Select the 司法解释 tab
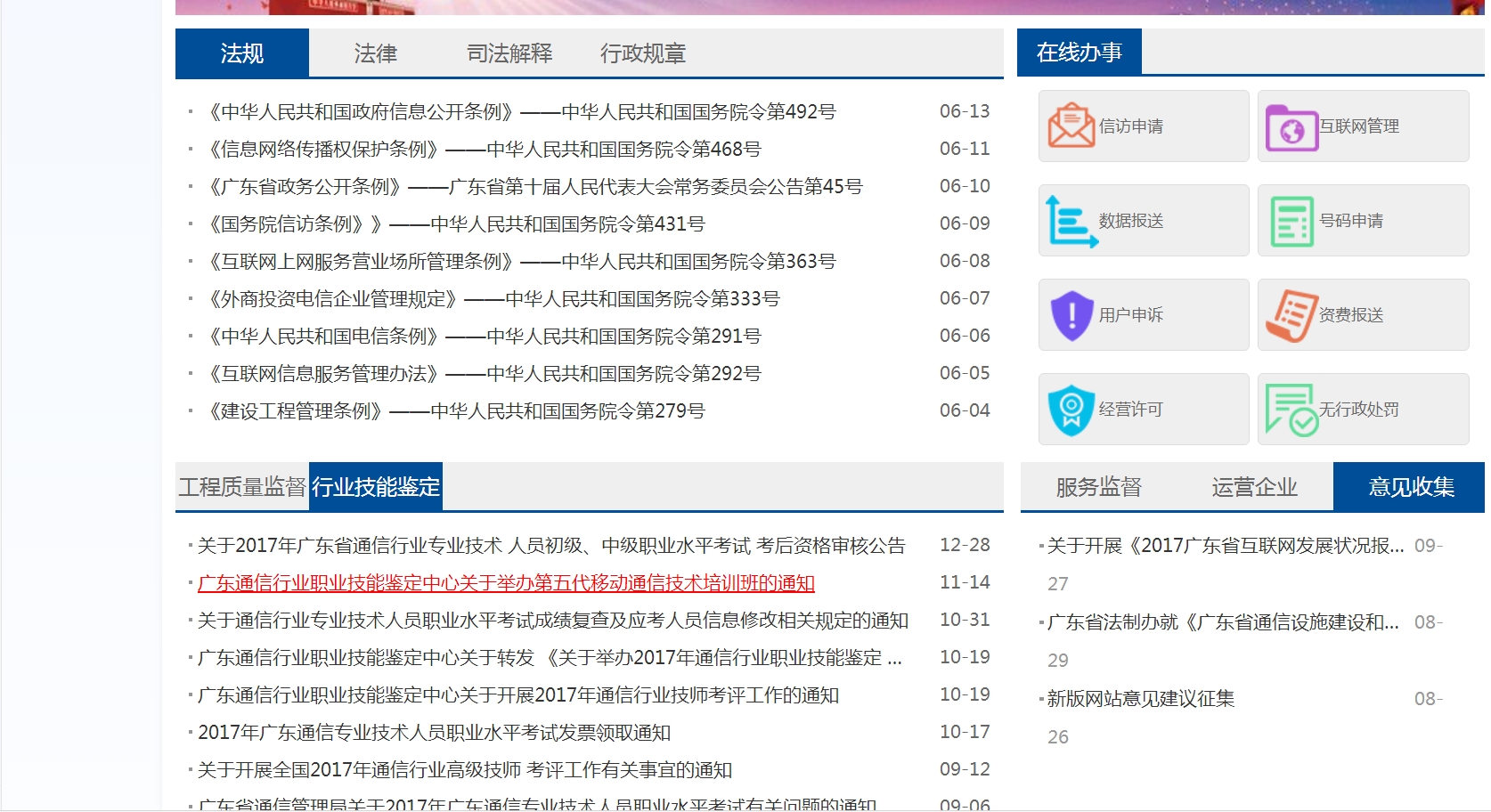This screenshot has height=812, width=1491. (x=509, y=53)
